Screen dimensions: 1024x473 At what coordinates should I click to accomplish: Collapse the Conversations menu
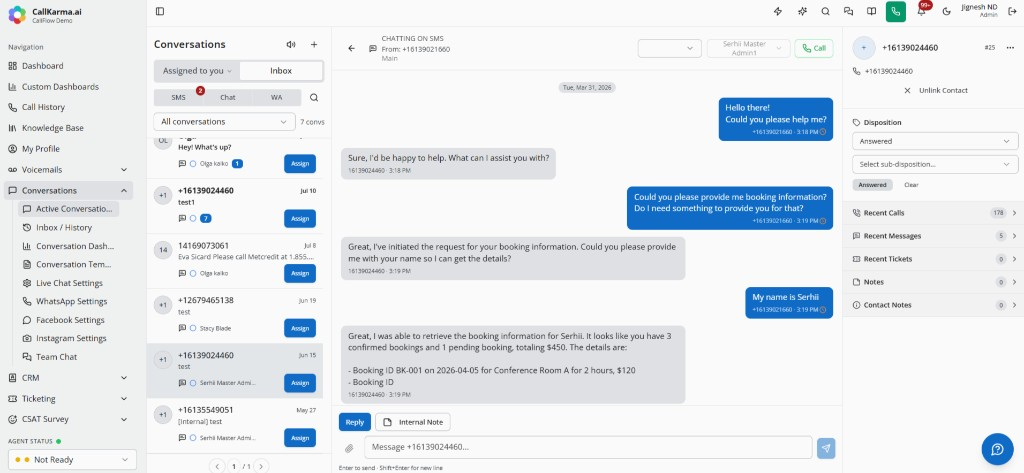pos(69,191)
